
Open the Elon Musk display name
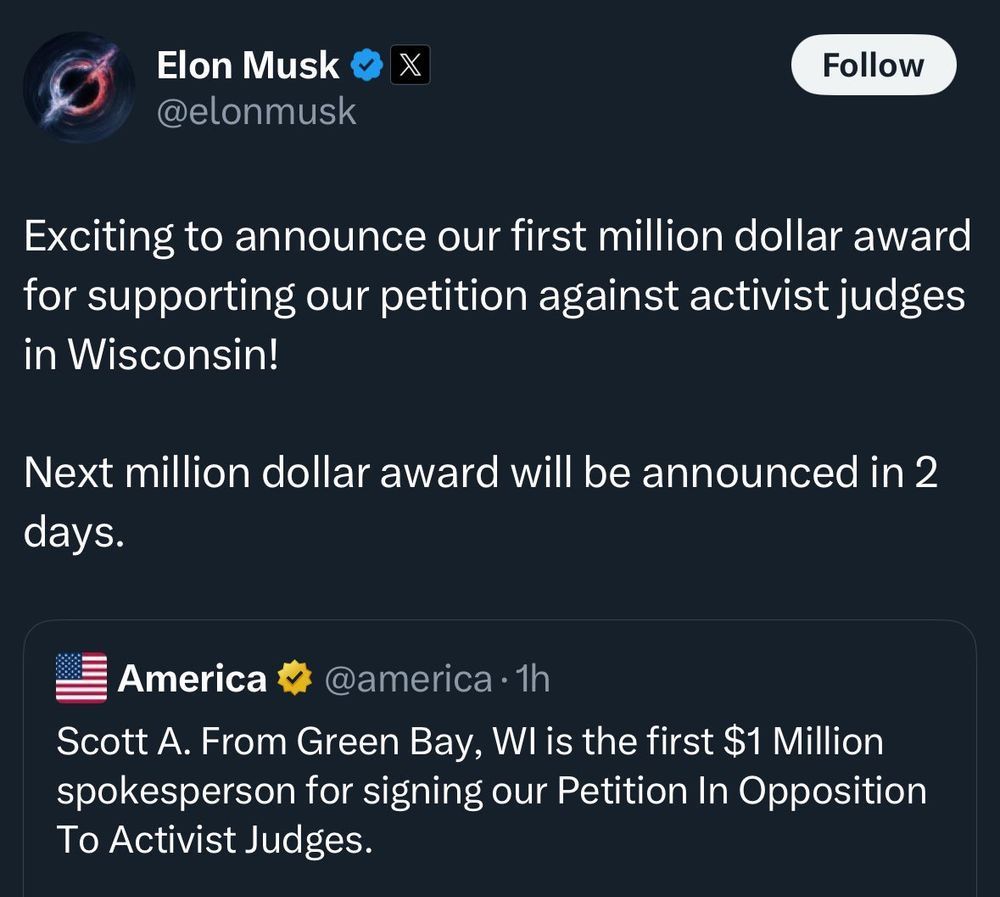[247, 66]
